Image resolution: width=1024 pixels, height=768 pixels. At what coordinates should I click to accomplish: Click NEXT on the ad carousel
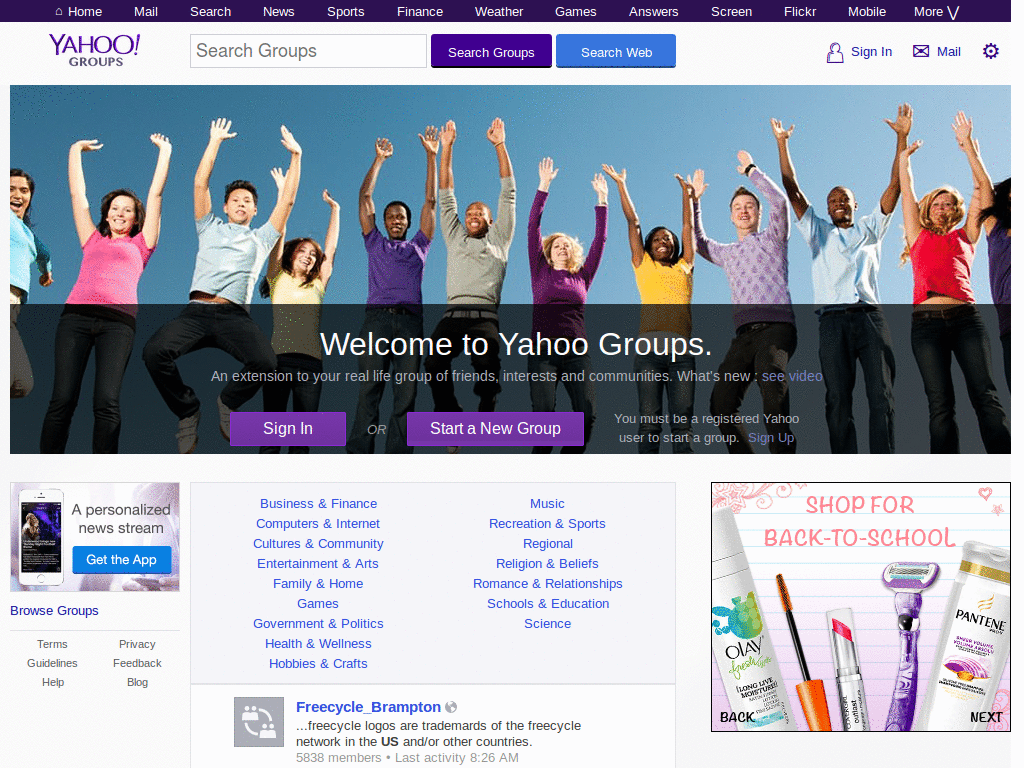(x=985, y=717)
